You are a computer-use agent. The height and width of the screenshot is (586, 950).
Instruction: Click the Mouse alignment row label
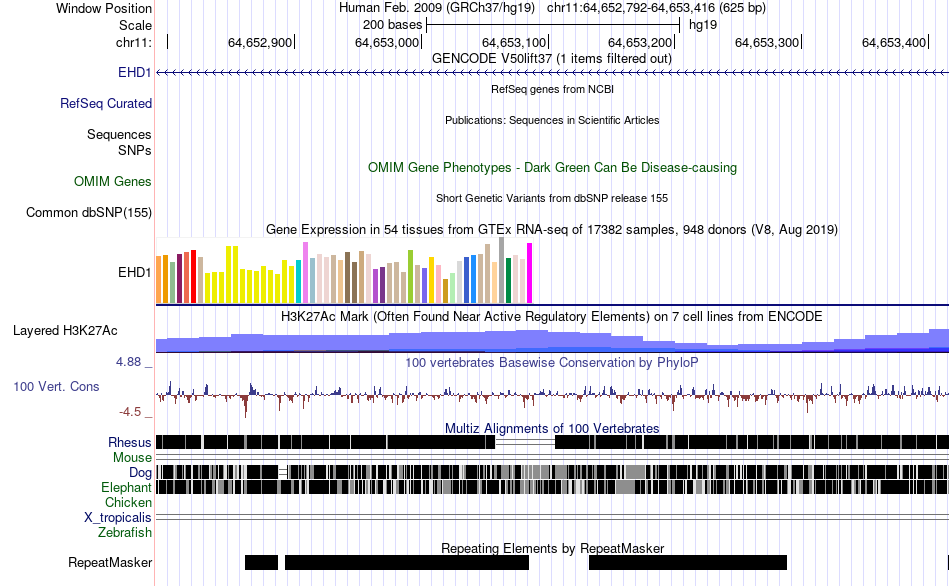coord(132,458)
